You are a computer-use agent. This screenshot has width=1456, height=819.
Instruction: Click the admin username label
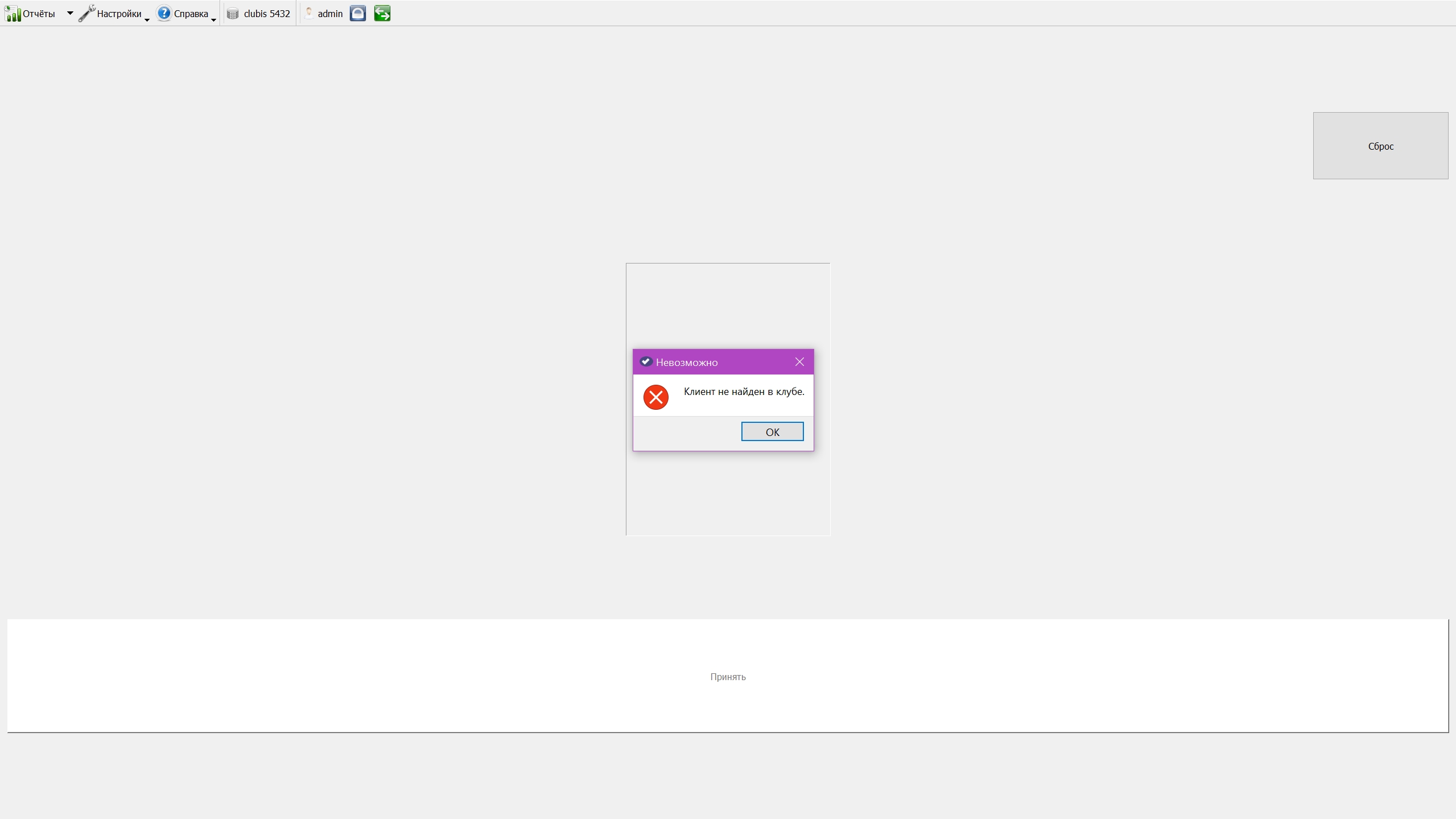330,14
